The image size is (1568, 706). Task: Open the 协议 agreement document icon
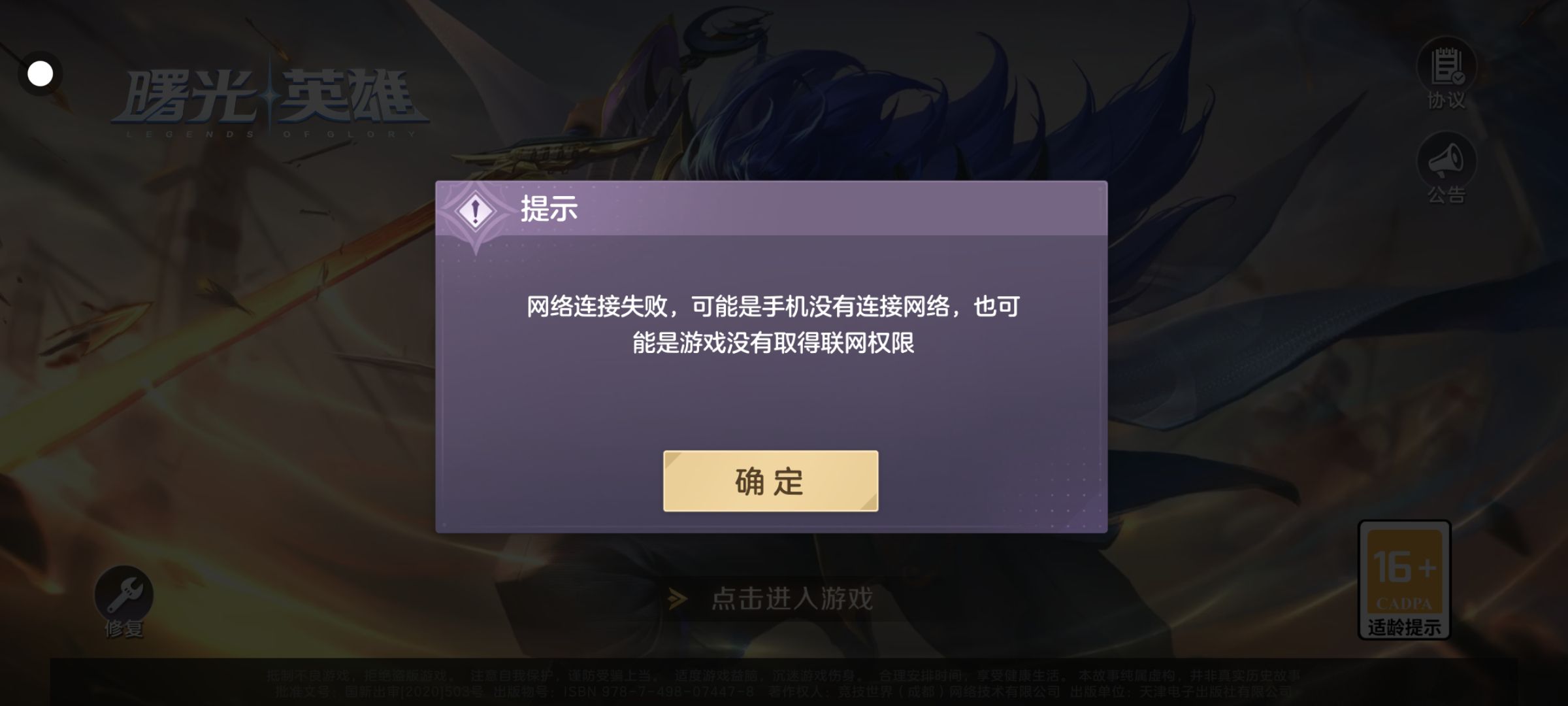[1446, 66]
